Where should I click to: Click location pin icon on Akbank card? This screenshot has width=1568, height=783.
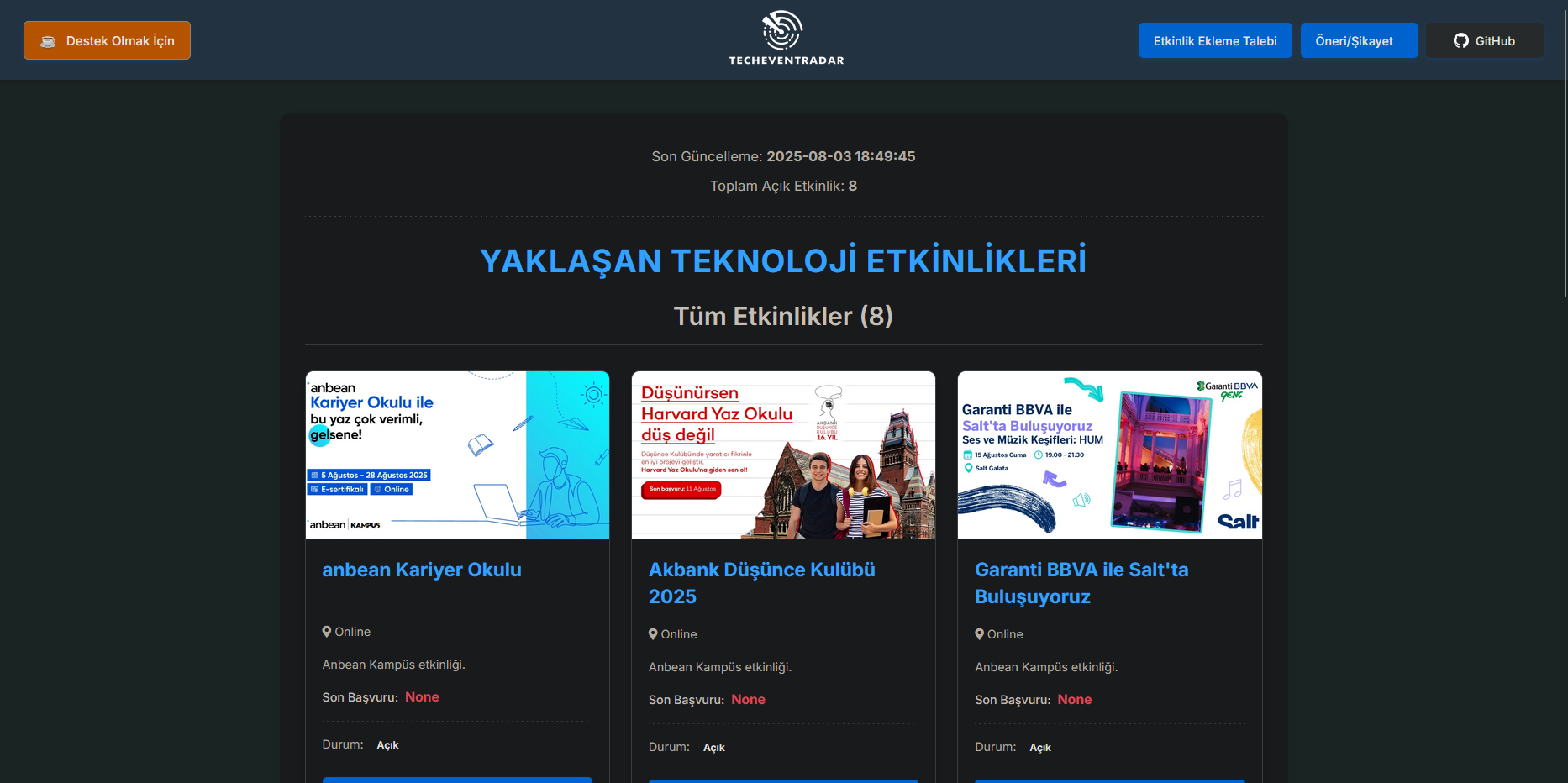653,634
